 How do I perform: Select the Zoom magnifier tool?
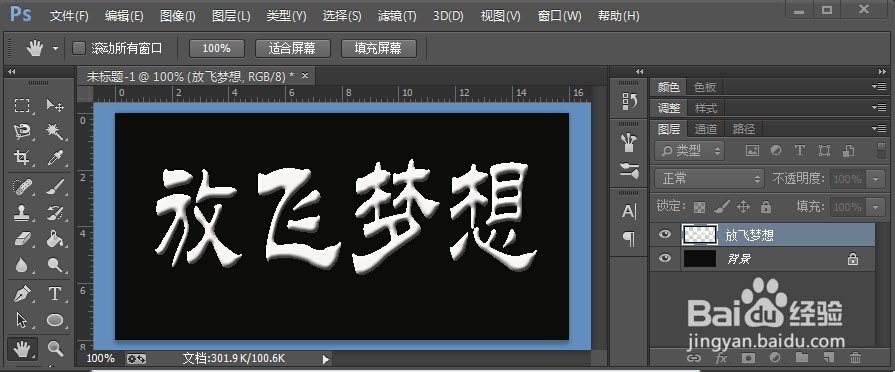point(55,348)
